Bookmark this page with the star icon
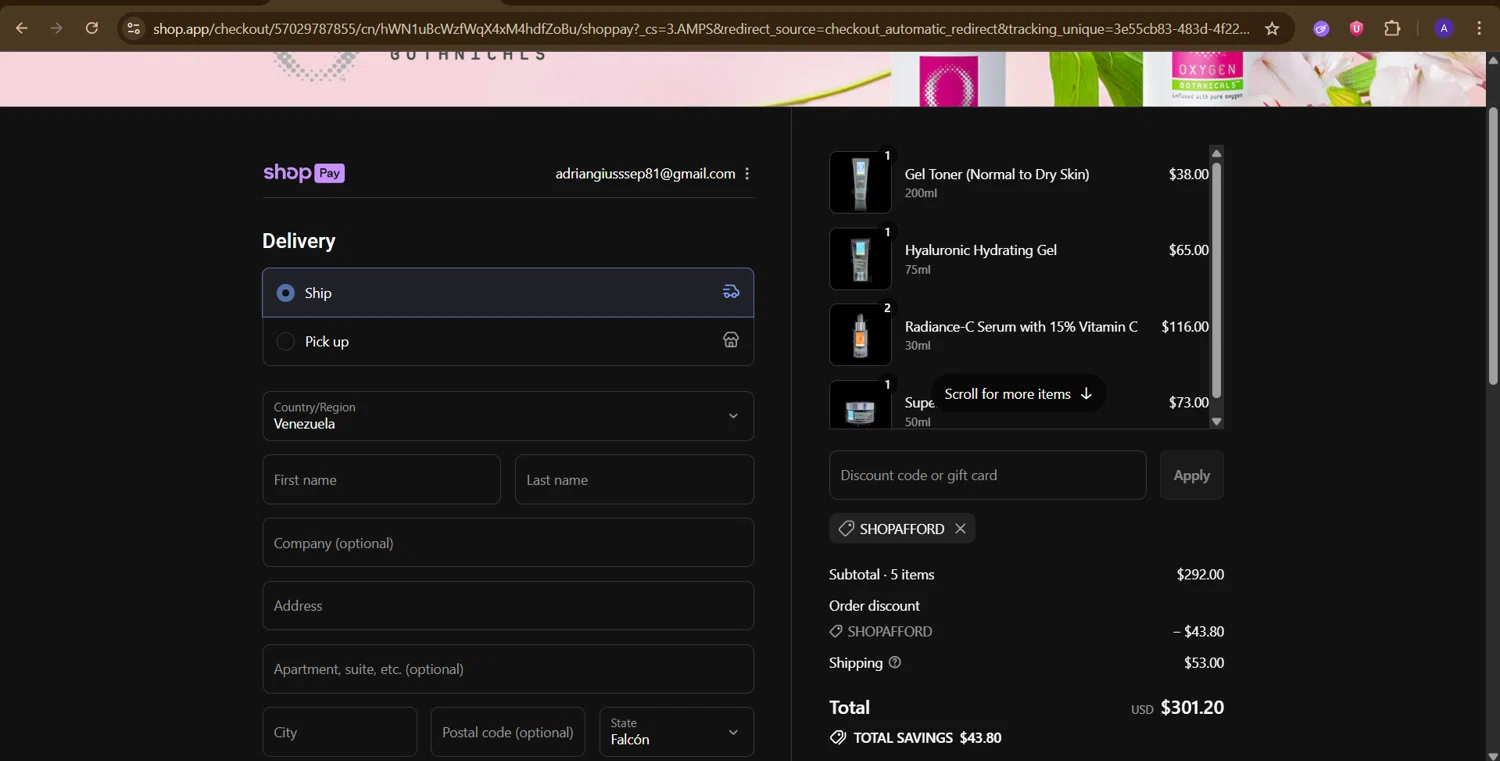1500x761 pixels. click(1272, 29)
